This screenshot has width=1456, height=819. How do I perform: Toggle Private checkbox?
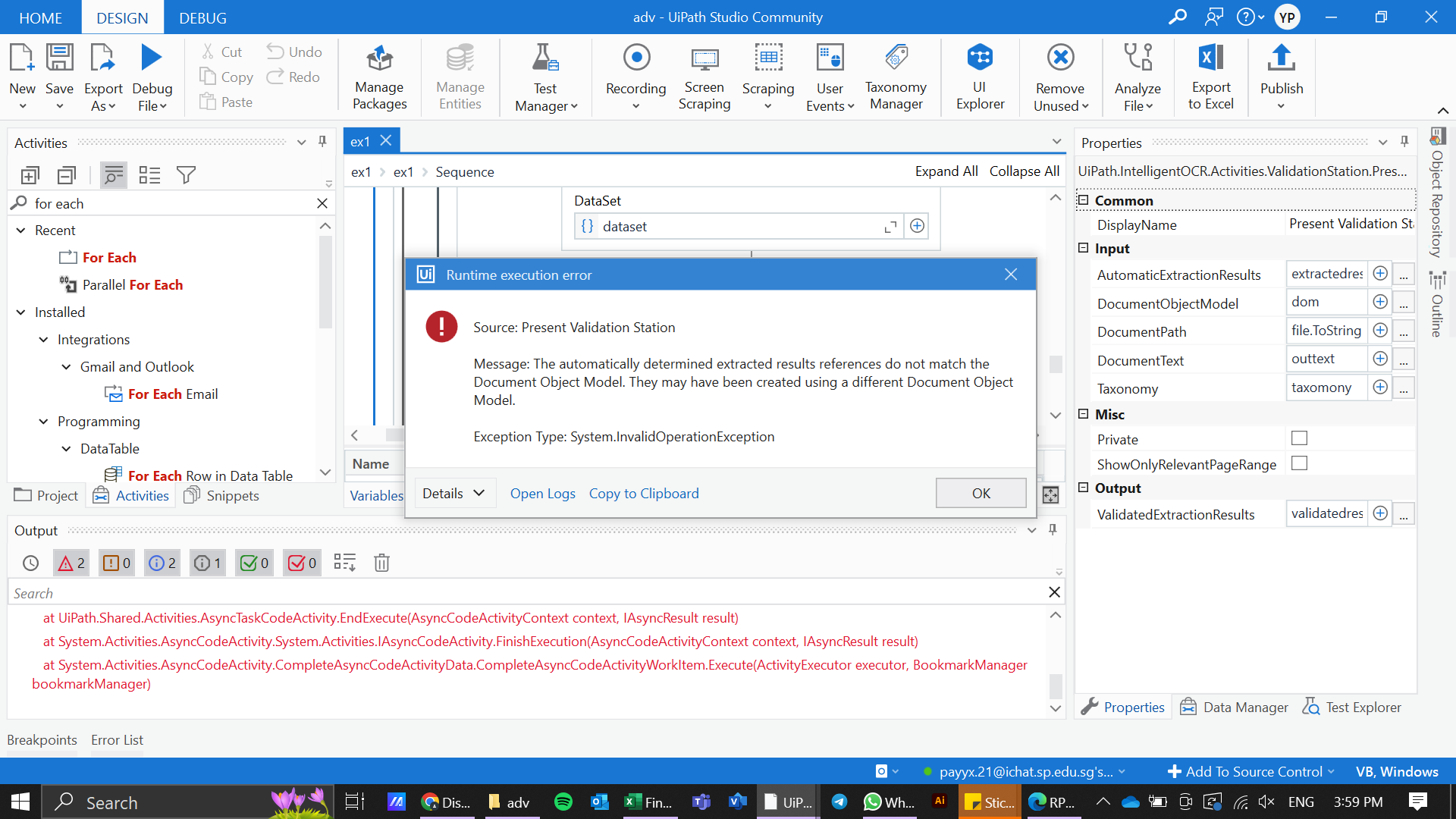point(1299,438)
